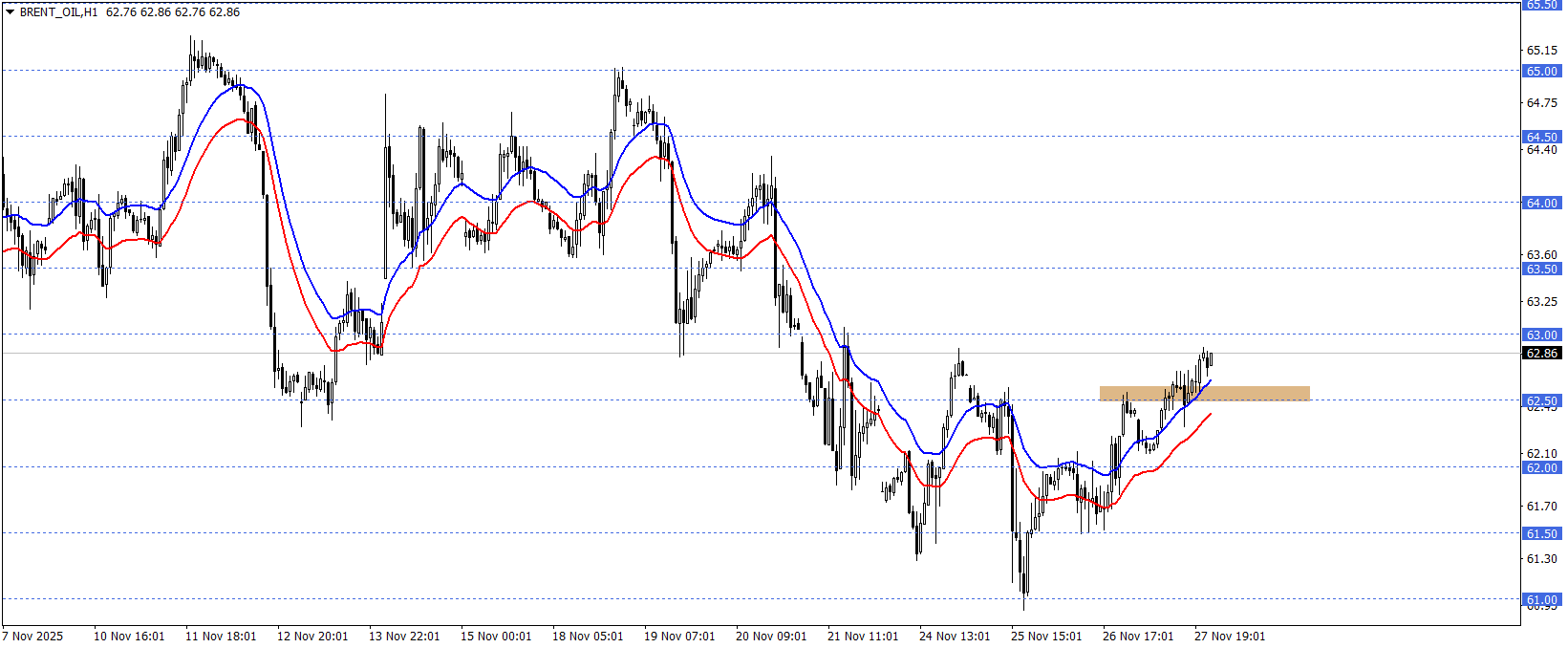Click the 21 Nov 11:01 time label
The image size is (1568, 648).
(x=863, y=636)
